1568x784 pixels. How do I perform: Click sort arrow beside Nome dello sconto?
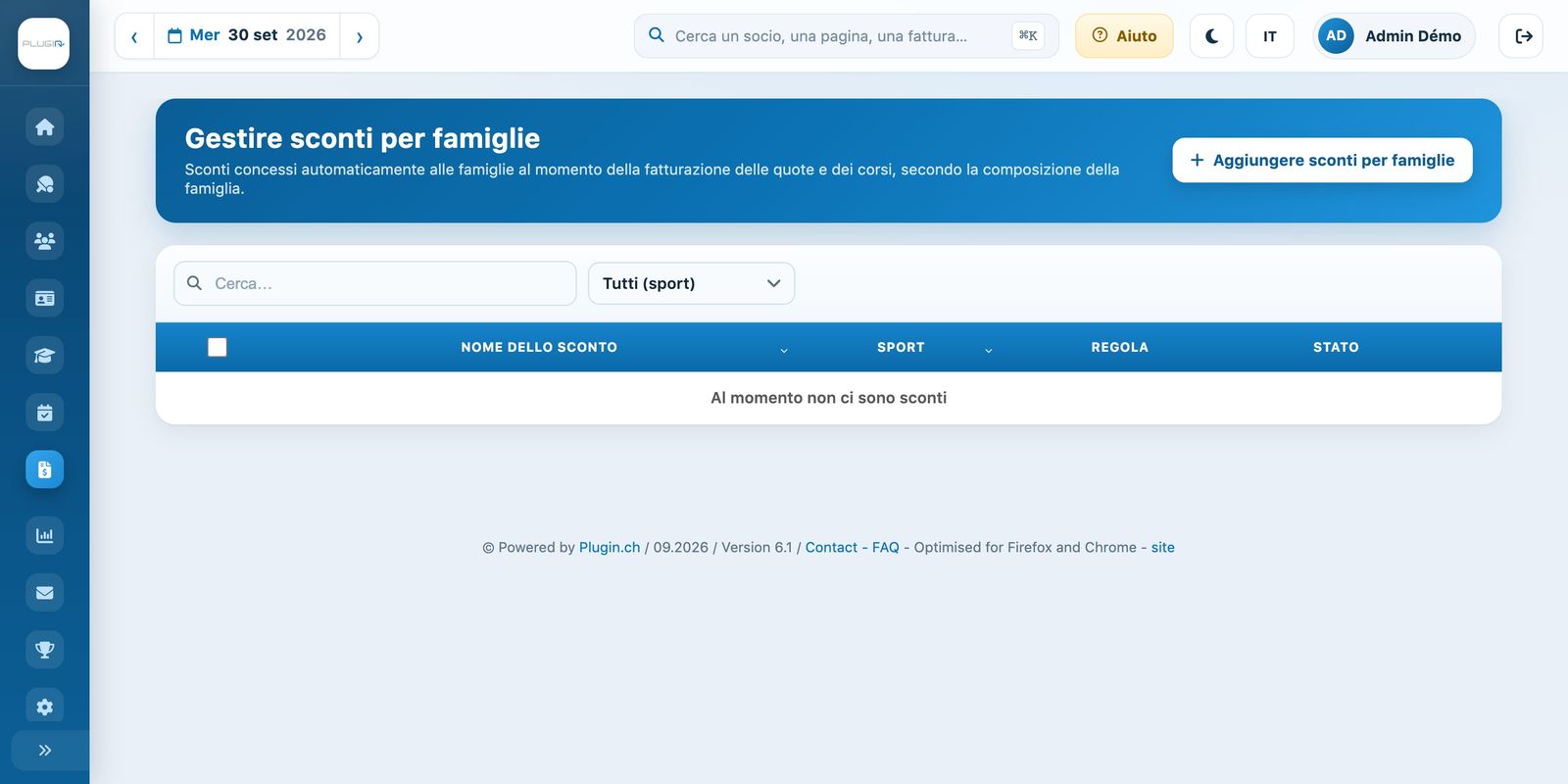pyautogui.click(x=784, y=350)
